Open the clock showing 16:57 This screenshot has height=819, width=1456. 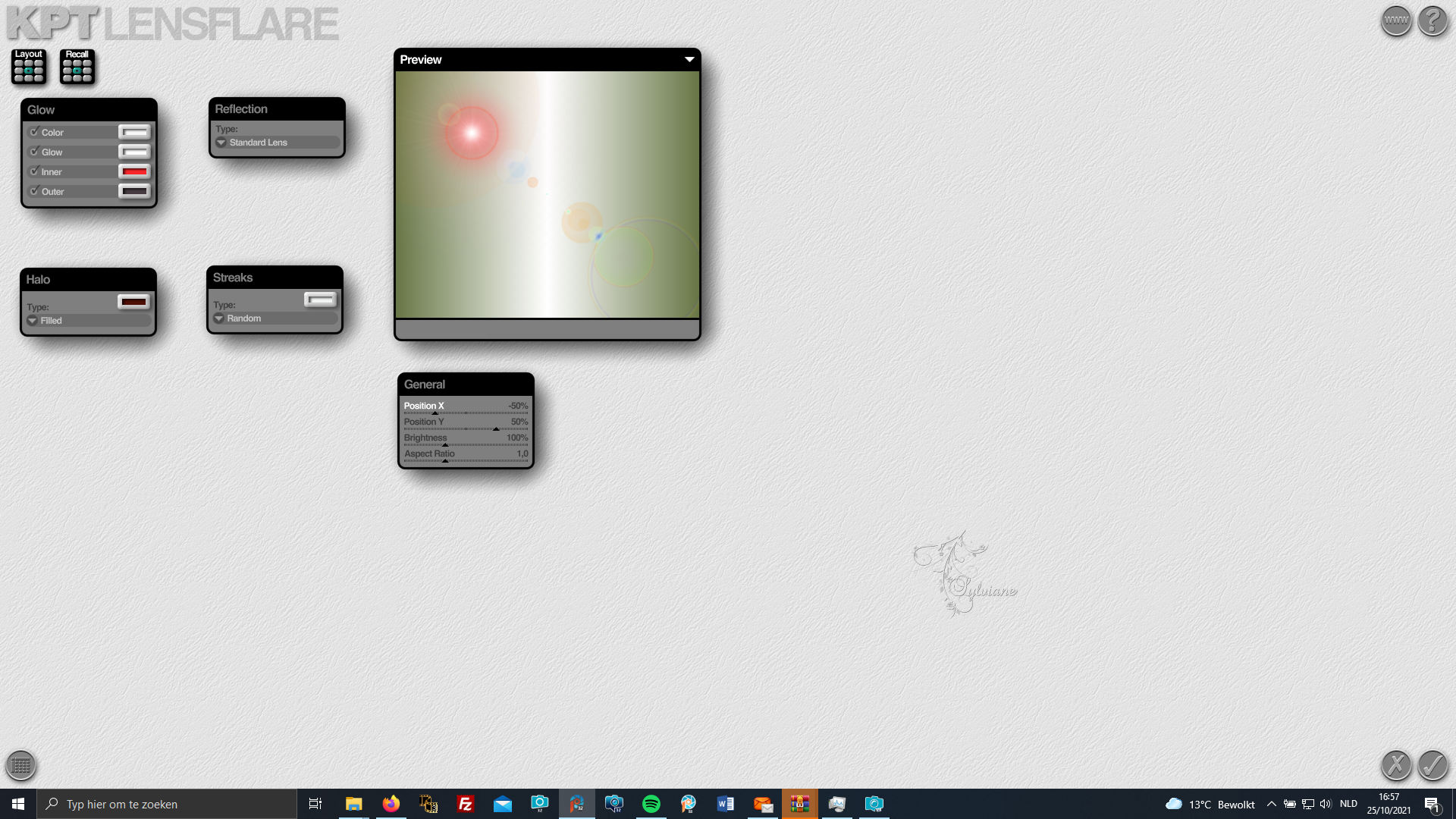(x=1389, y=804)
